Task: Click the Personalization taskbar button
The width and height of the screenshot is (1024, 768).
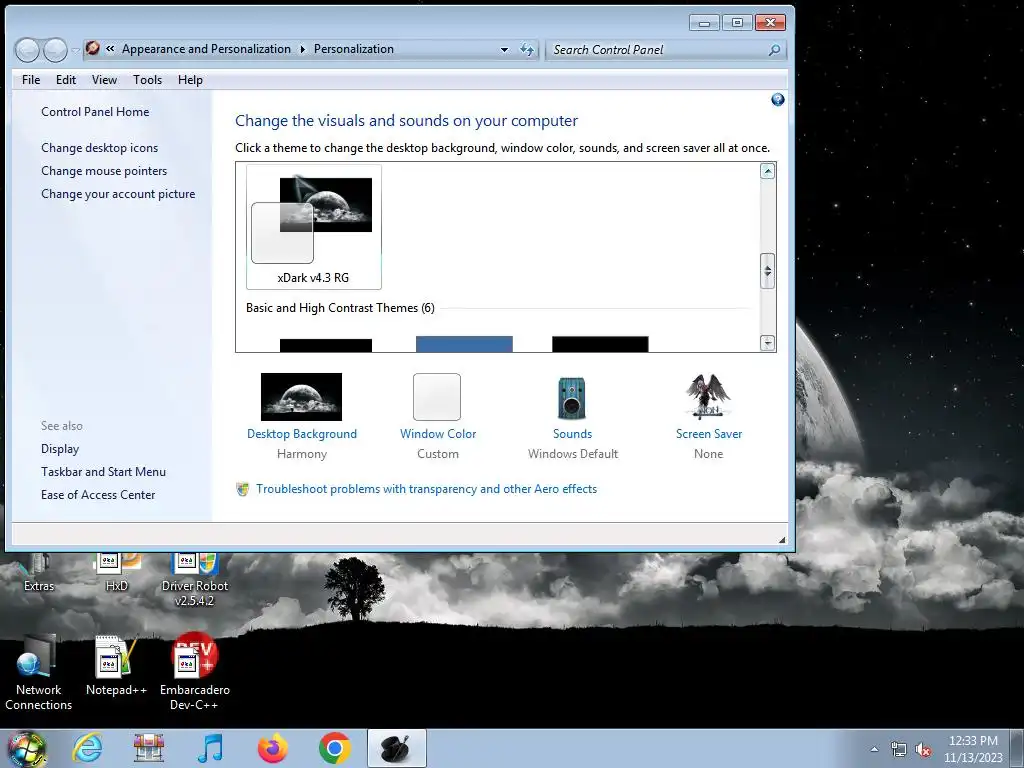Action: [x=396, y=748]
